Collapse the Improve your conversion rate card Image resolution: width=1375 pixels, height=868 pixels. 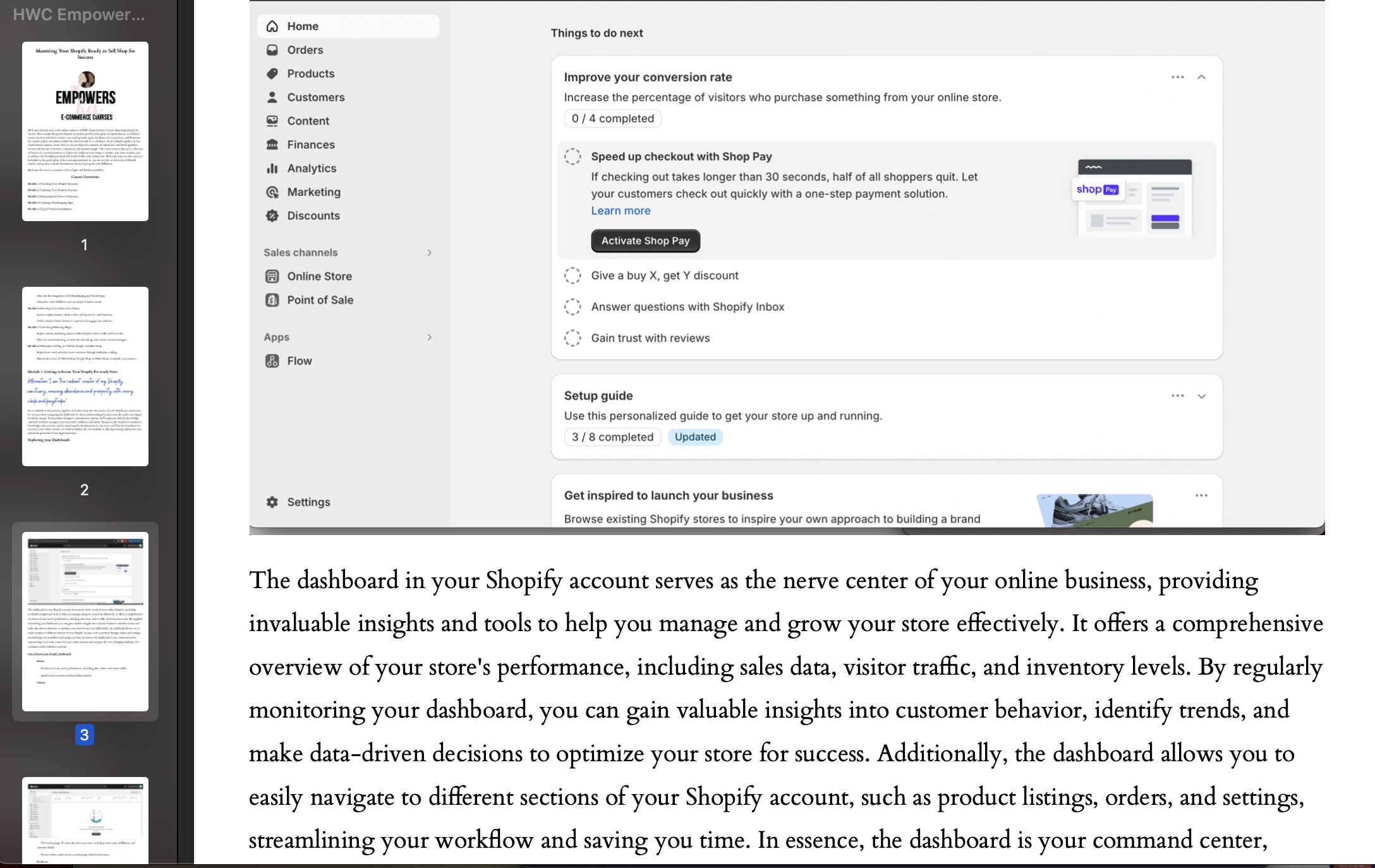coord(1201,77)
